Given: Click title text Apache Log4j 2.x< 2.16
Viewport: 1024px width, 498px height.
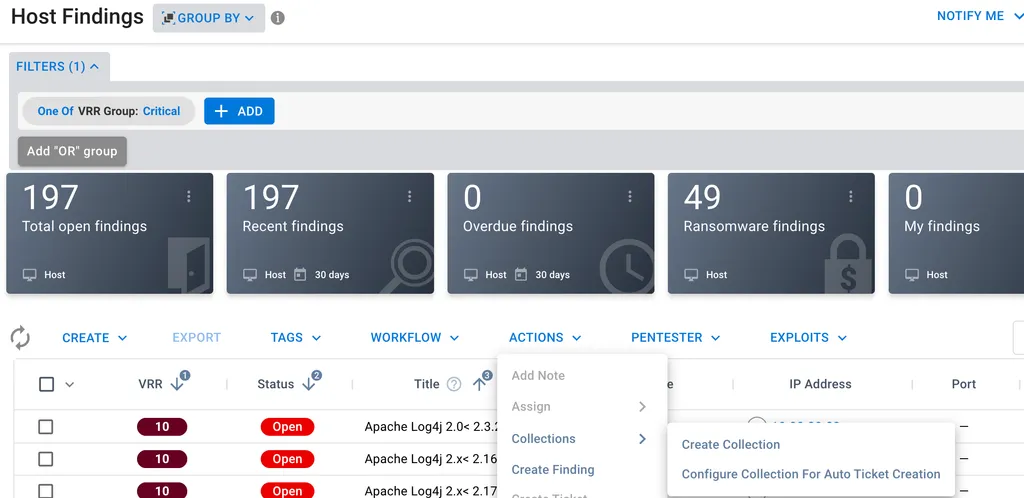Looking at the screenshot, I should (432, 459).
